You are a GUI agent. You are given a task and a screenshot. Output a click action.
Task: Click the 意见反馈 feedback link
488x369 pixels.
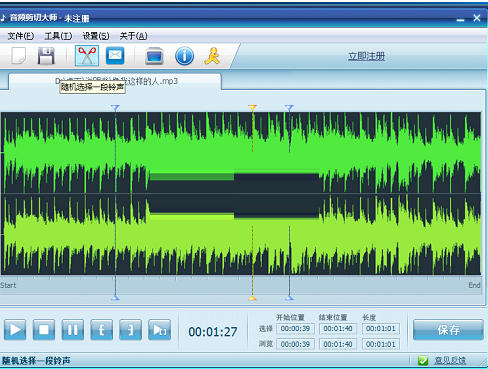(450, 360)
